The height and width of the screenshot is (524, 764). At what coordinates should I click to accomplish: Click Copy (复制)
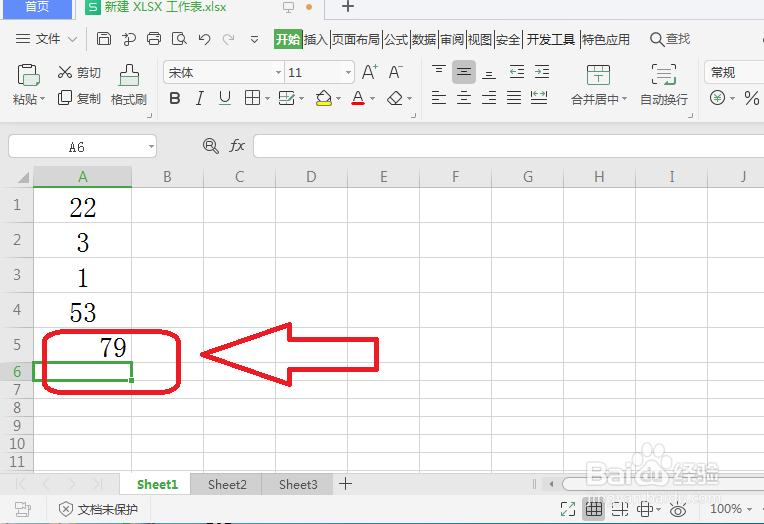(x=79, y=98)
